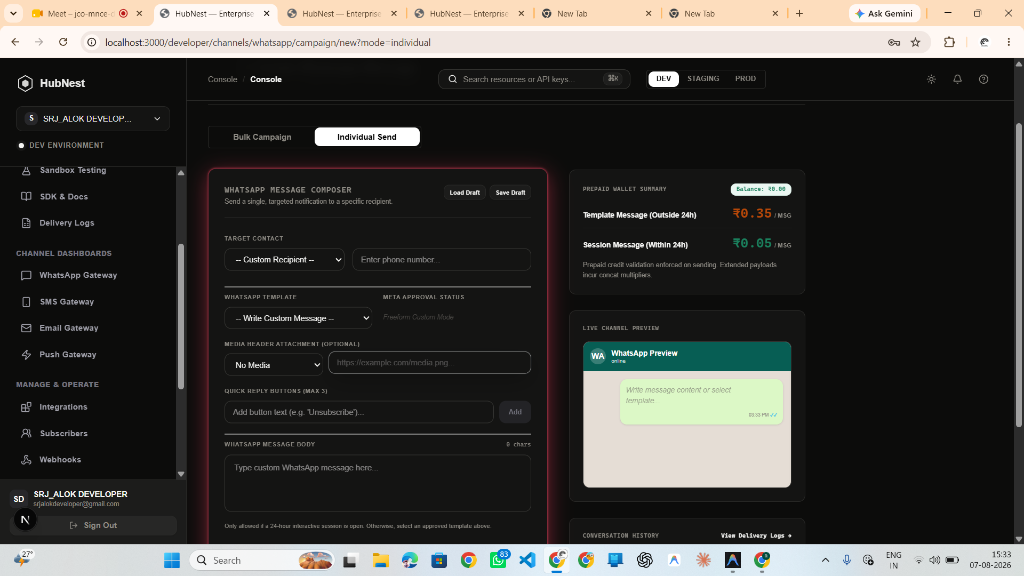Click main page scrollbar thumb
The image size is (1024, 576).
[x=1019, y=274]
